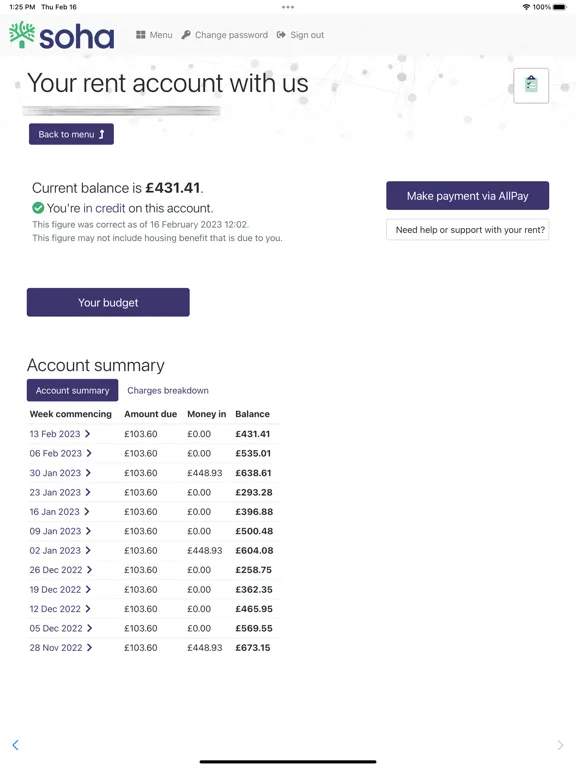Select the Account summary tab
576x768 pixels.
click(x=72, y=390)
